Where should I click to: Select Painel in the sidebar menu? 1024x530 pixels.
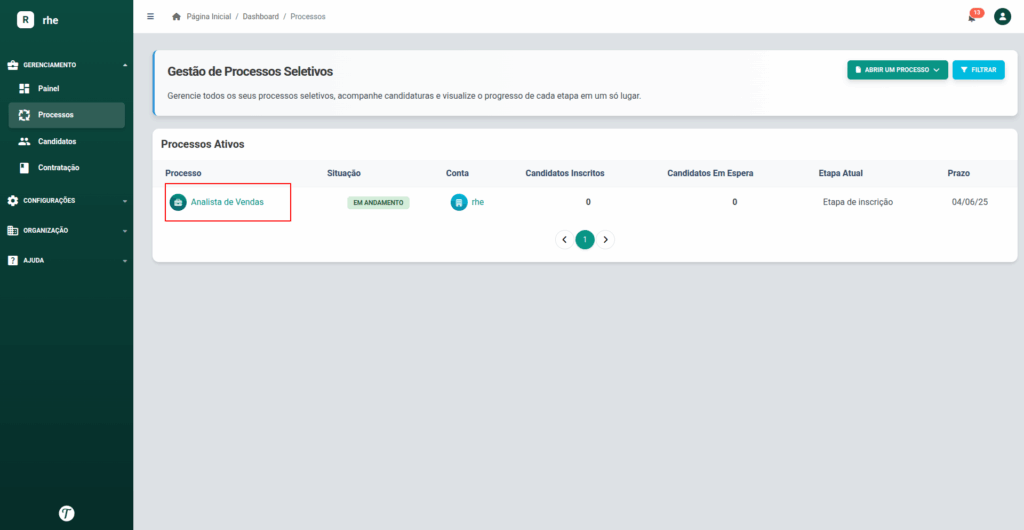[67, 88]
